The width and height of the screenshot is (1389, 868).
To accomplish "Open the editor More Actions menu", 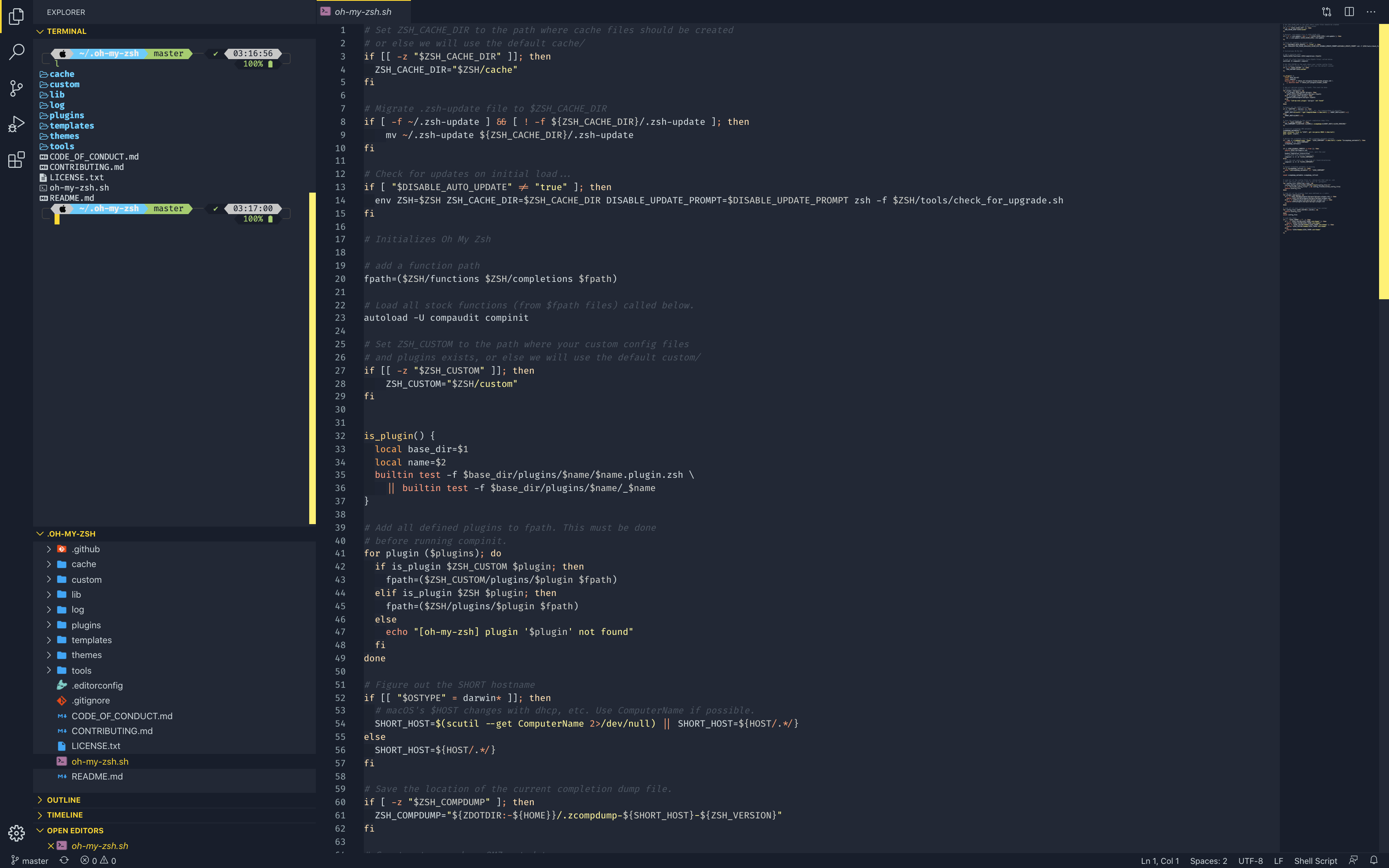I will pyautogui.click(x=1371, y=12).
